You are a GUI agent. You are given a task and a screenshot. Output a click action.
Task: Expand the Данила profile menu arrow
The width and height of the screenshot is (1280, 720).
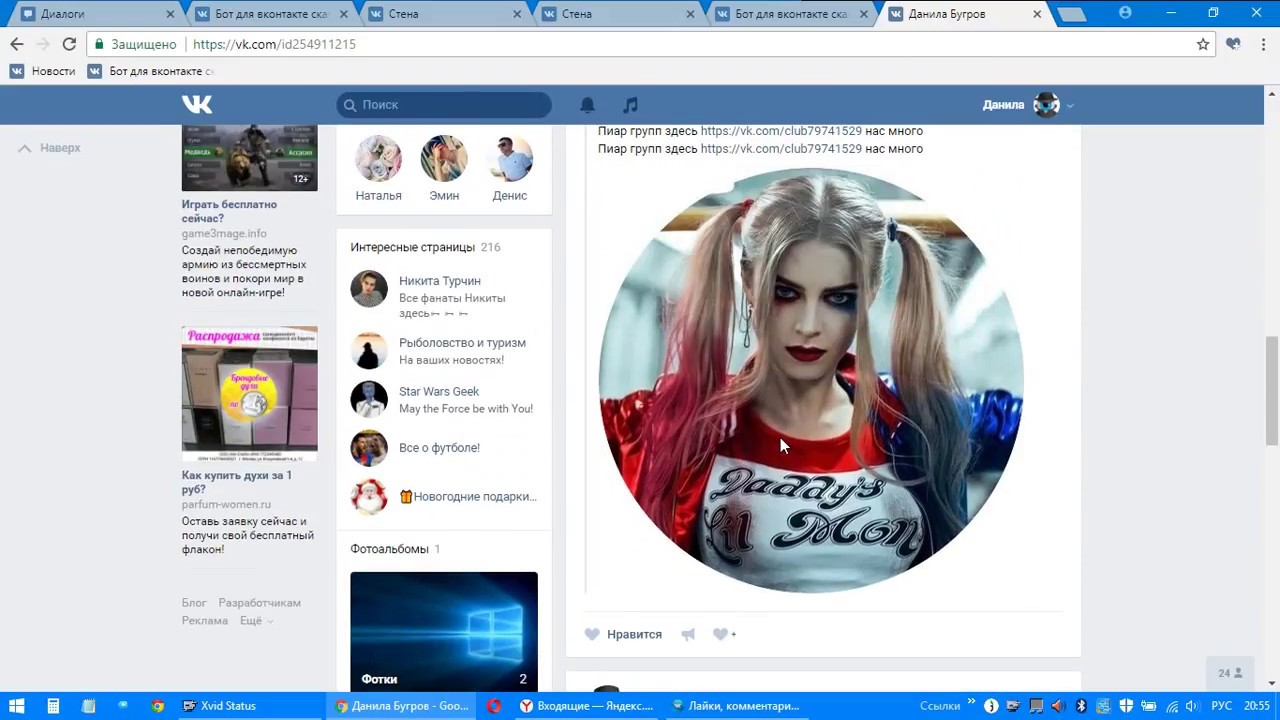pos(1070,105)
